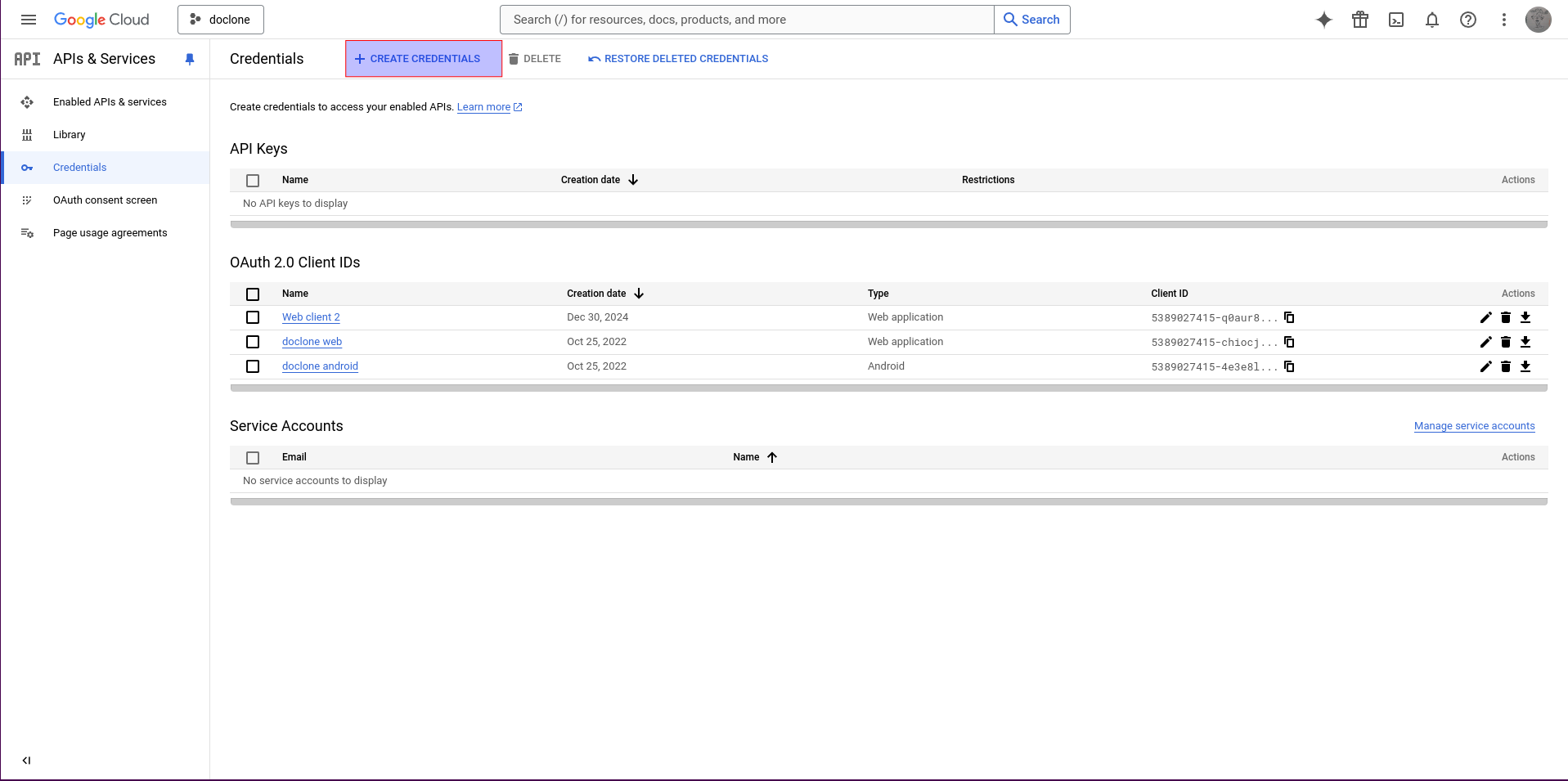
Task: Open the Gemini AI assistant sparkle icon
Action: point(1323,20)
